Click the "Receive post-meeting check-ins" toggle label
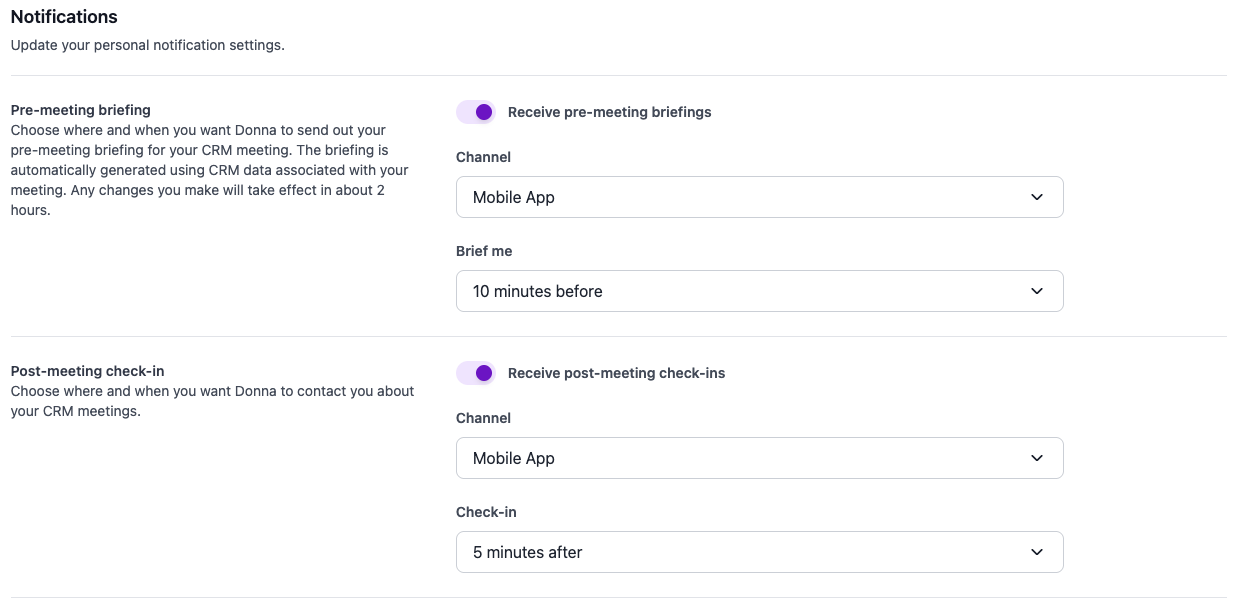The image size is (1237, 613). pos(616,373)
